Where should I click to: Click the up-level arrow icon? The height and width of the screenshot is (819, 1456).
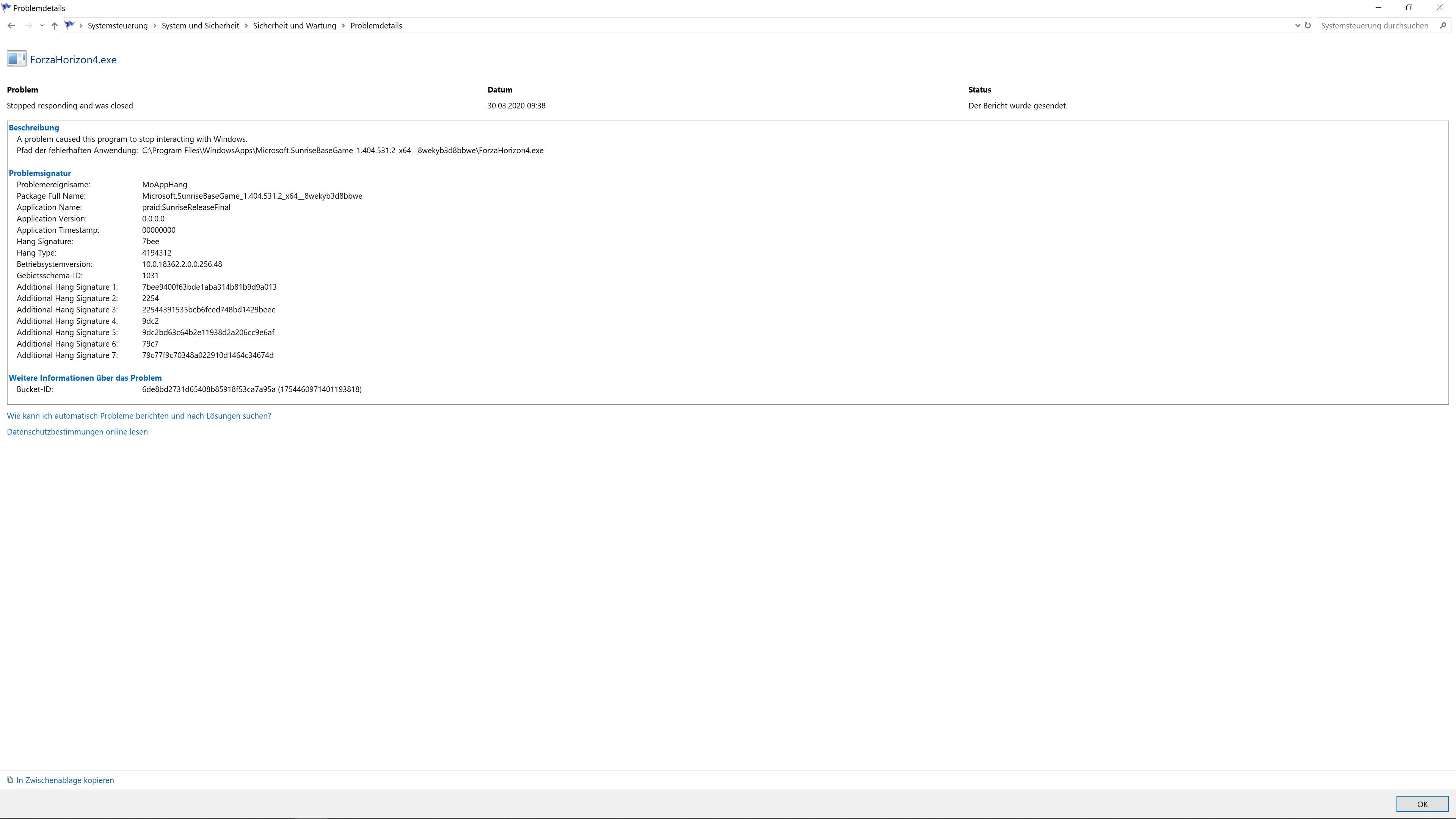tap(54, 25)
